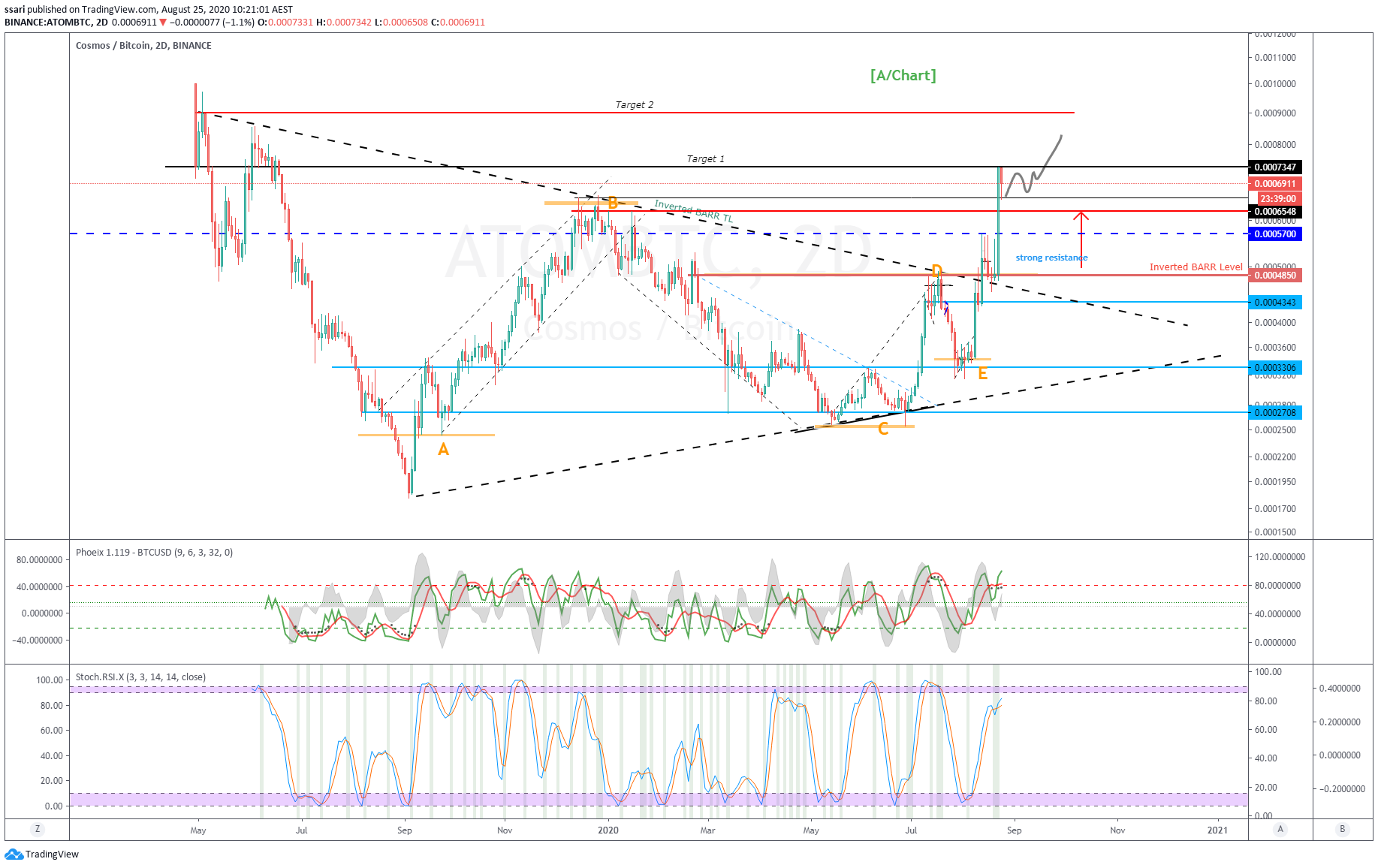
Task: Click the 0.0001950 price scale value
Action: pyautogui.click(x=1275, y=482)
